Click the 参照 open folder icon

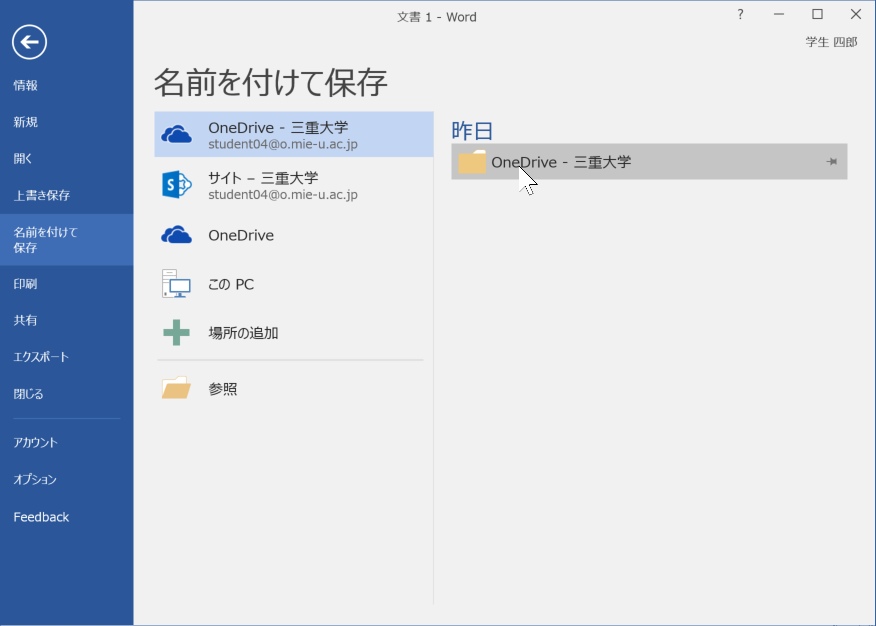[x=177, y=388]
